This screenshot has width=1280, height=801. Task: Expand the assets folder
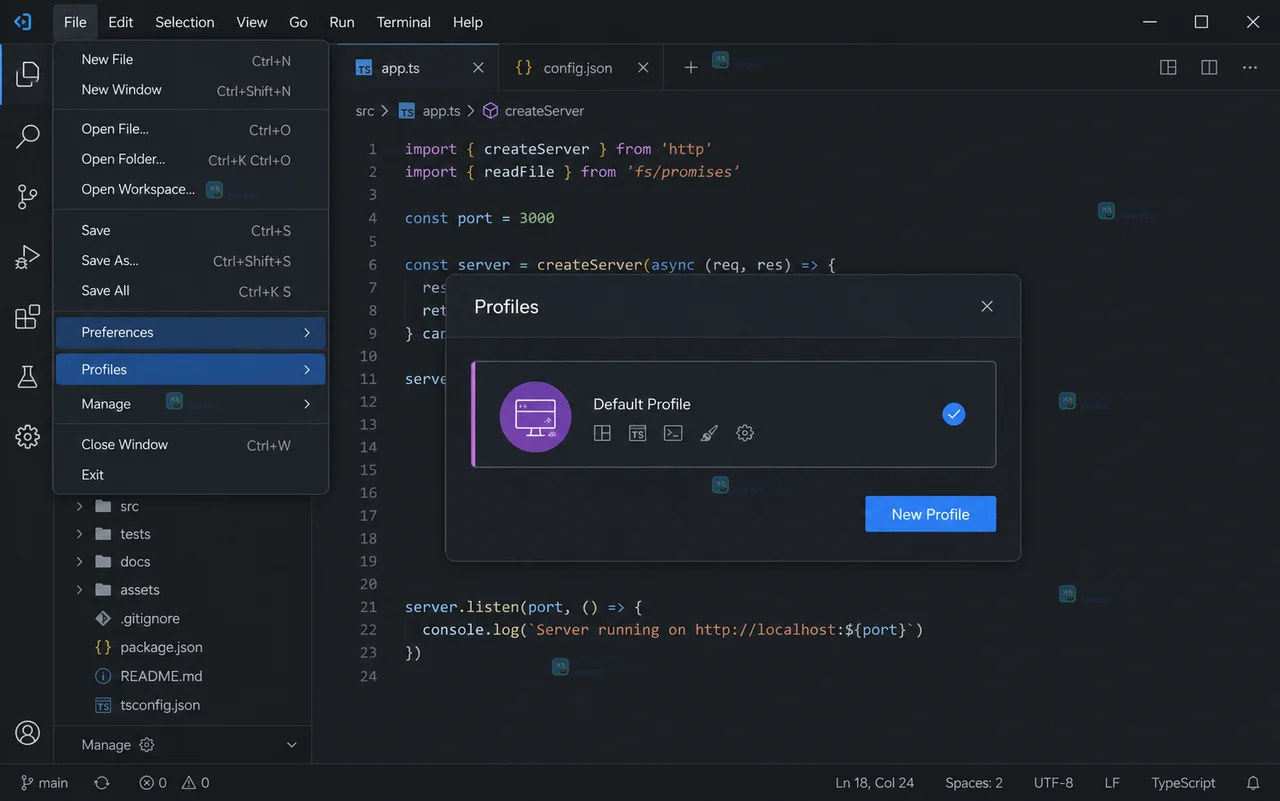pos(80,590)
